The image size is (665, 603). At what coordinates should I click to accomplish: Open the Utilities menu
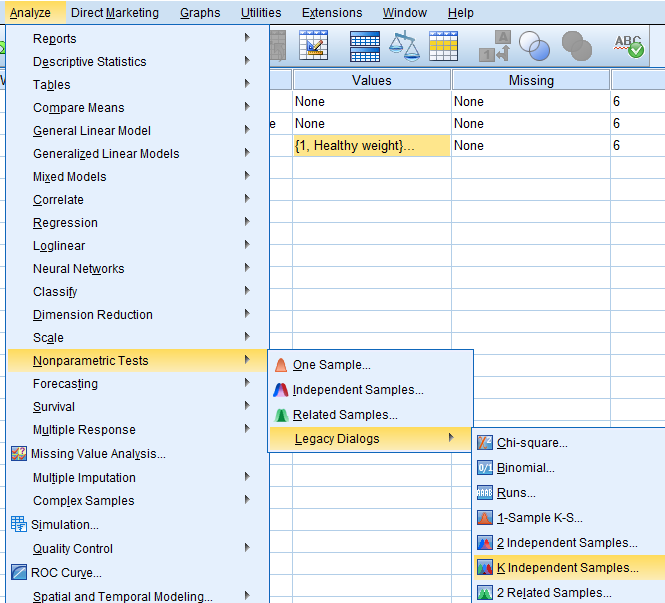click(x=261, y=13)
